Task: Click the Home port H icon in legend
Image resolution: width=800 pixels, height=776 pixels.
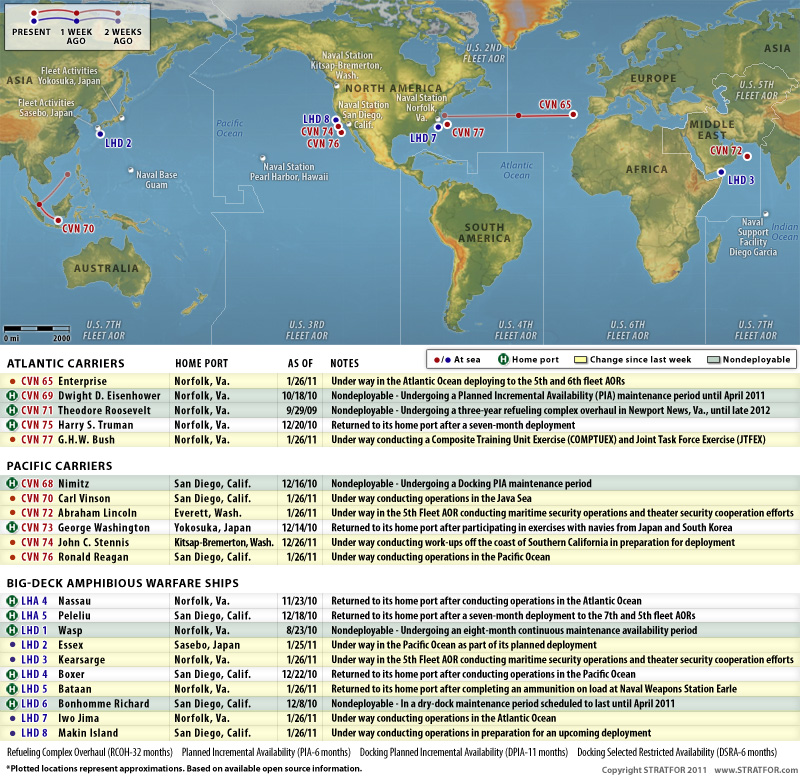Action: coord(503,359)
